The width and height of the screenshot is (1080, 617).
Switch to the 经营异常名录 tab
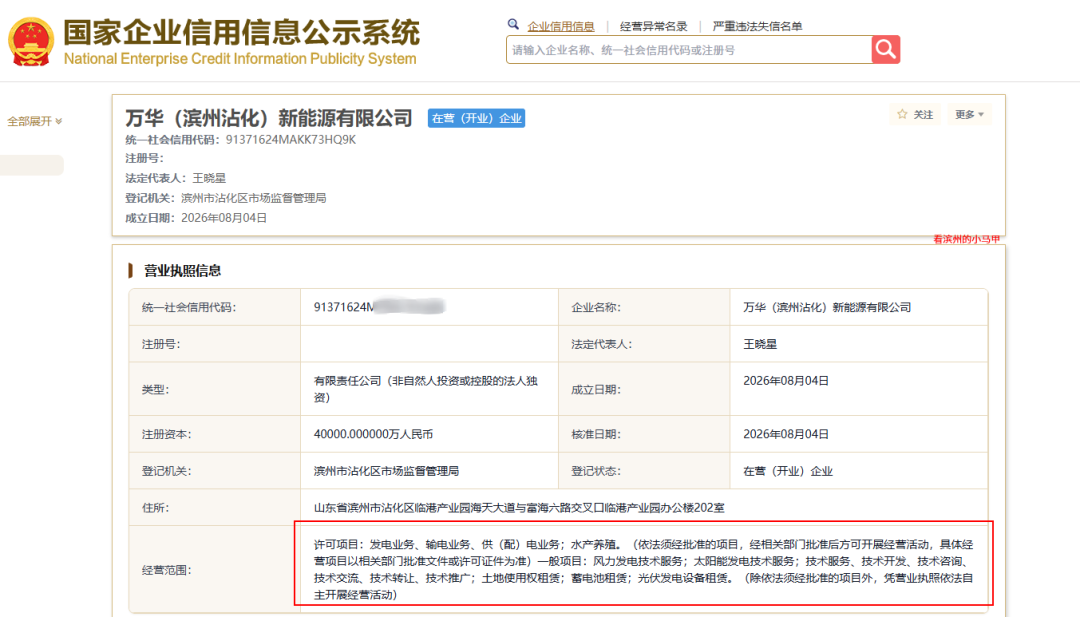tap(654, 26)
